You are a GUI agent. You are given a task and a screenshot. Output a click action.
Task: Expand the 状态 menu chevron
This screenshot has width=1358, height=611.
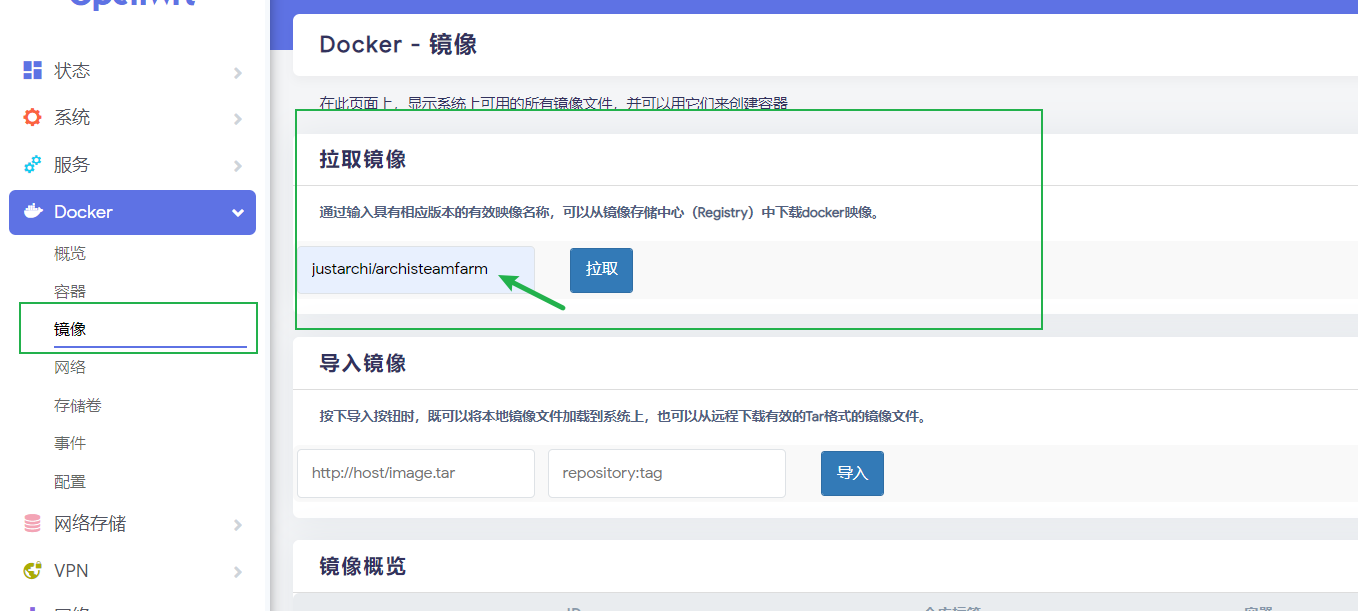pyautogui.click(x=237, y=72)
